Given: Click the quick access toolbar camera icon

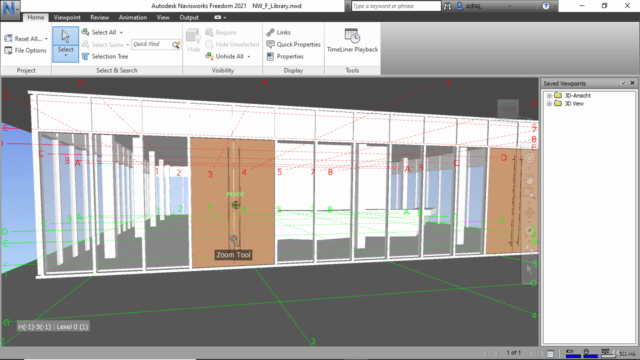Looking at the screenshot, I should [218, 18].
